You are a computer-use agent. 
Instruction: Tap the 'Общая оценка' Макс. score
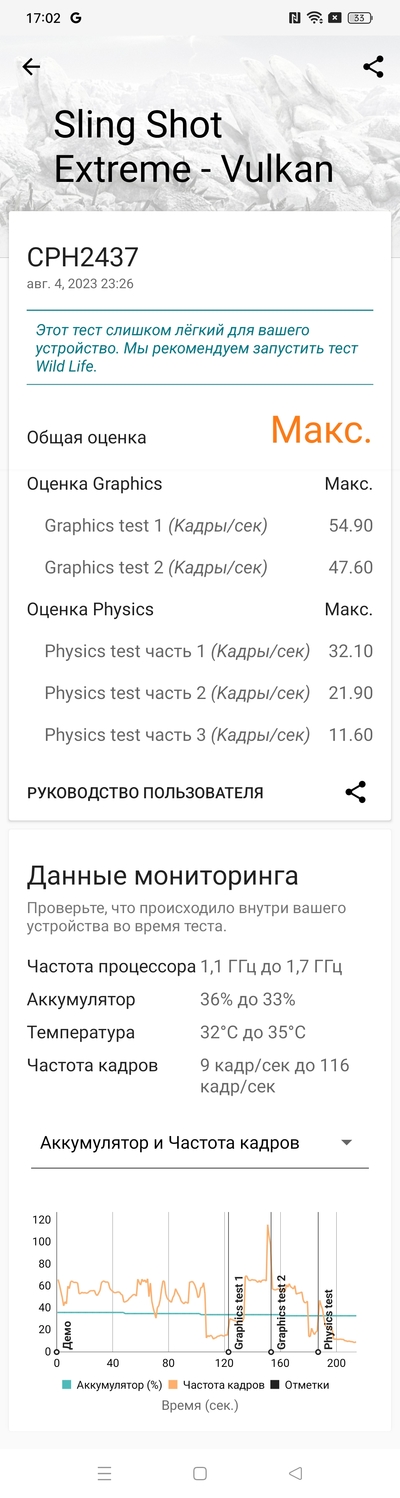tap(321, 431)
